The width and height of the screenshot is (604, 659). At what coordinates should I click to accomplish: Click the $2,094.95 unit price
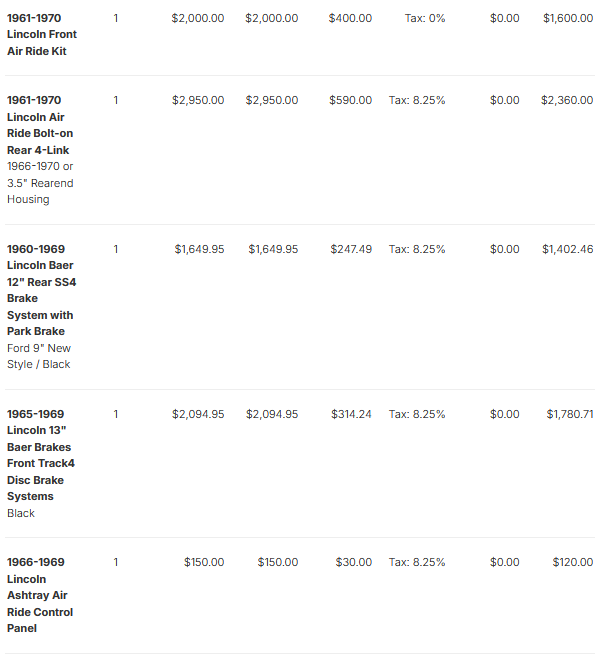pos(198,414)
